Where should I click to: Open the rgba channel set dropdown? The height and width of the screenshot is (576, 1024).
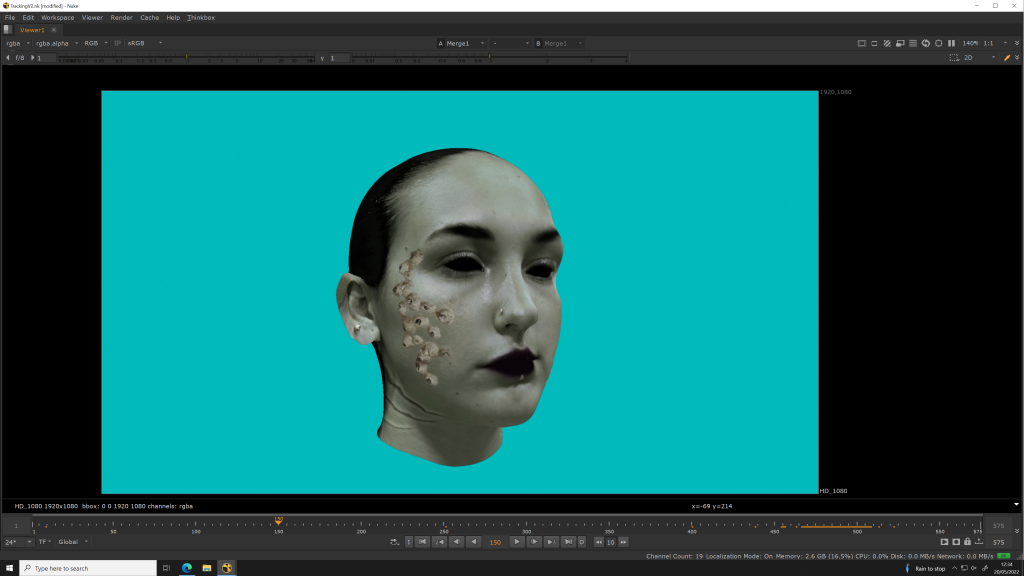[18, 43]
